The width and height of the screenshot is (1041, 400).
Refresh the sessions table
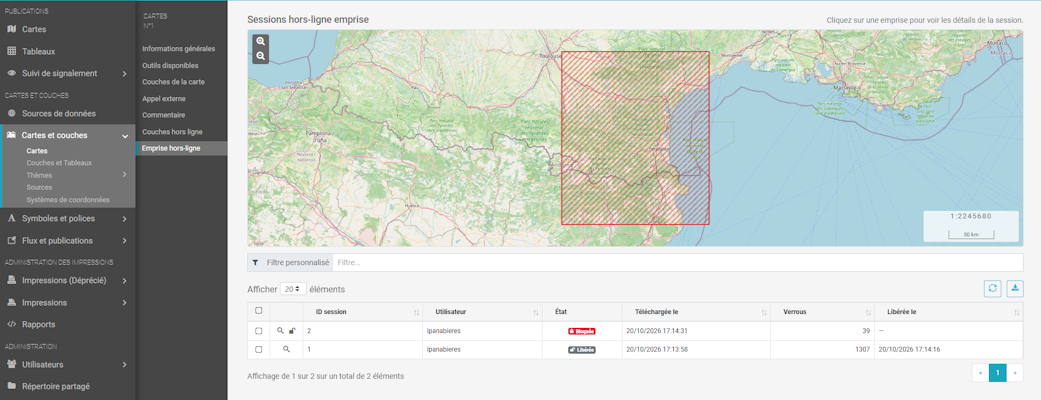coord(993,288)
